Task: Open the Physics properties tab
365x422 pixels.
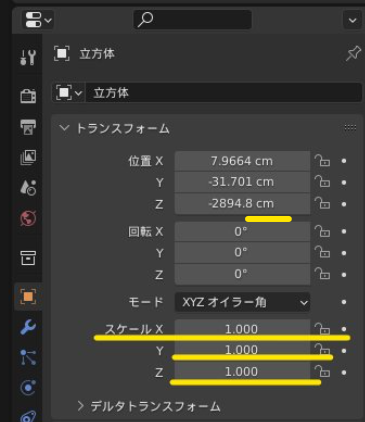Action: [x=28, y=387]
